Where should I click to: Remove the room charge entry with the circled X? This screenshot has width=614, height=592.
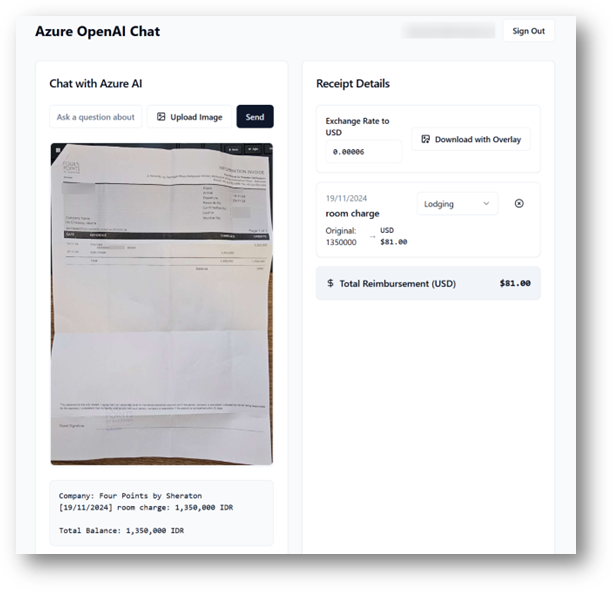pos(519,203)
